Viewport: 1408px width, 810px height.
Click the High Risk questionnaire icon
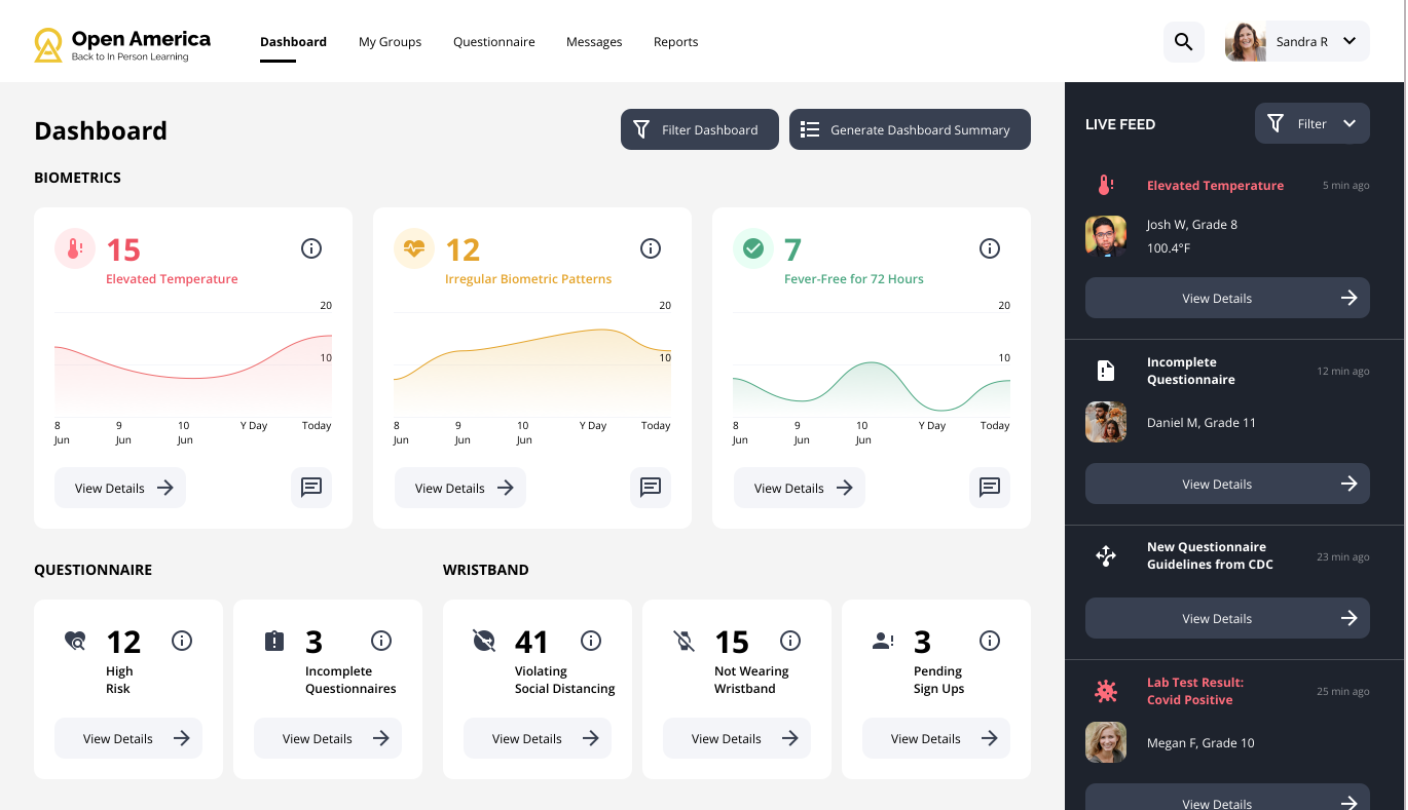(x=75, y=641)
